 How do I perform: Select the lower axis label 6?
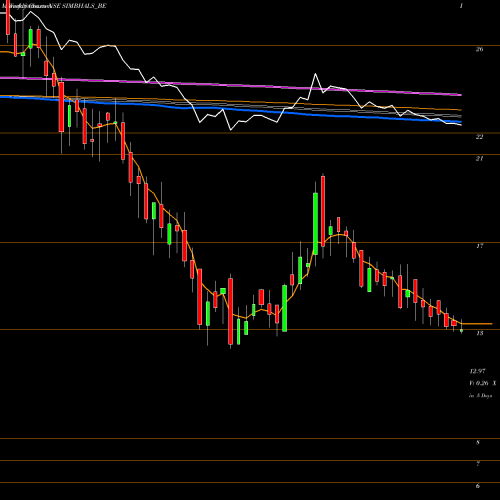[478, 486]
